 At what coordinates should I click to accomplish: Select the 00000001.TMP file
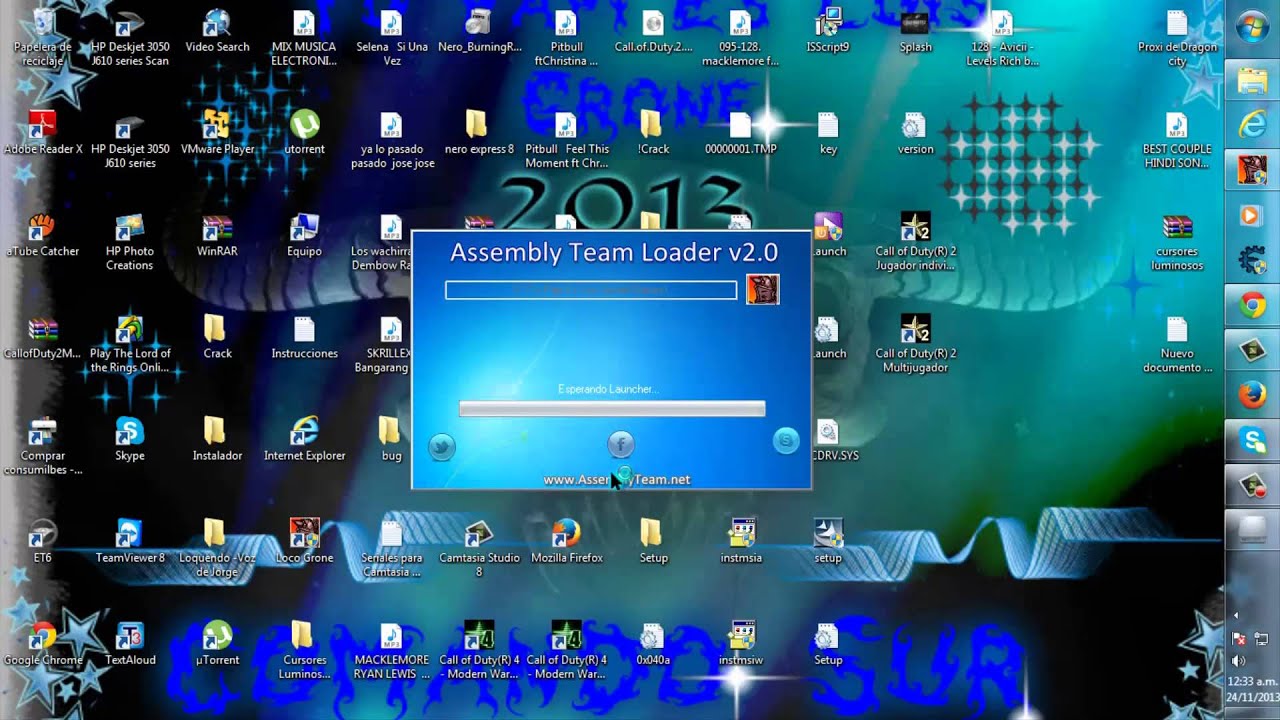(x=740, y=134)
